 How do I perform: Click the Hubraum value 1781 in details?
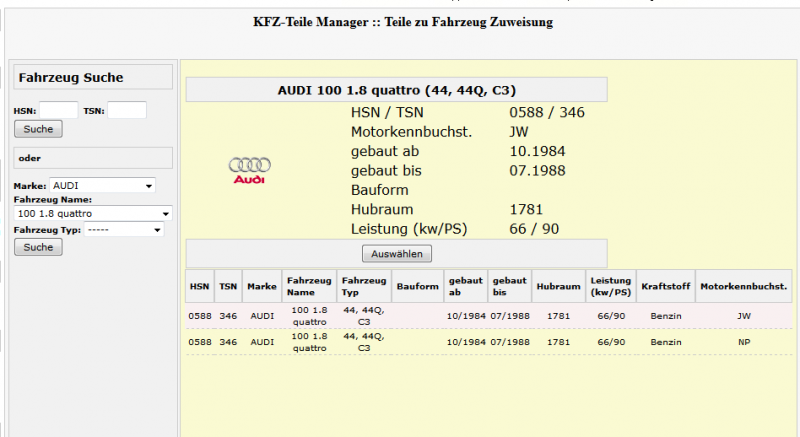526,209
